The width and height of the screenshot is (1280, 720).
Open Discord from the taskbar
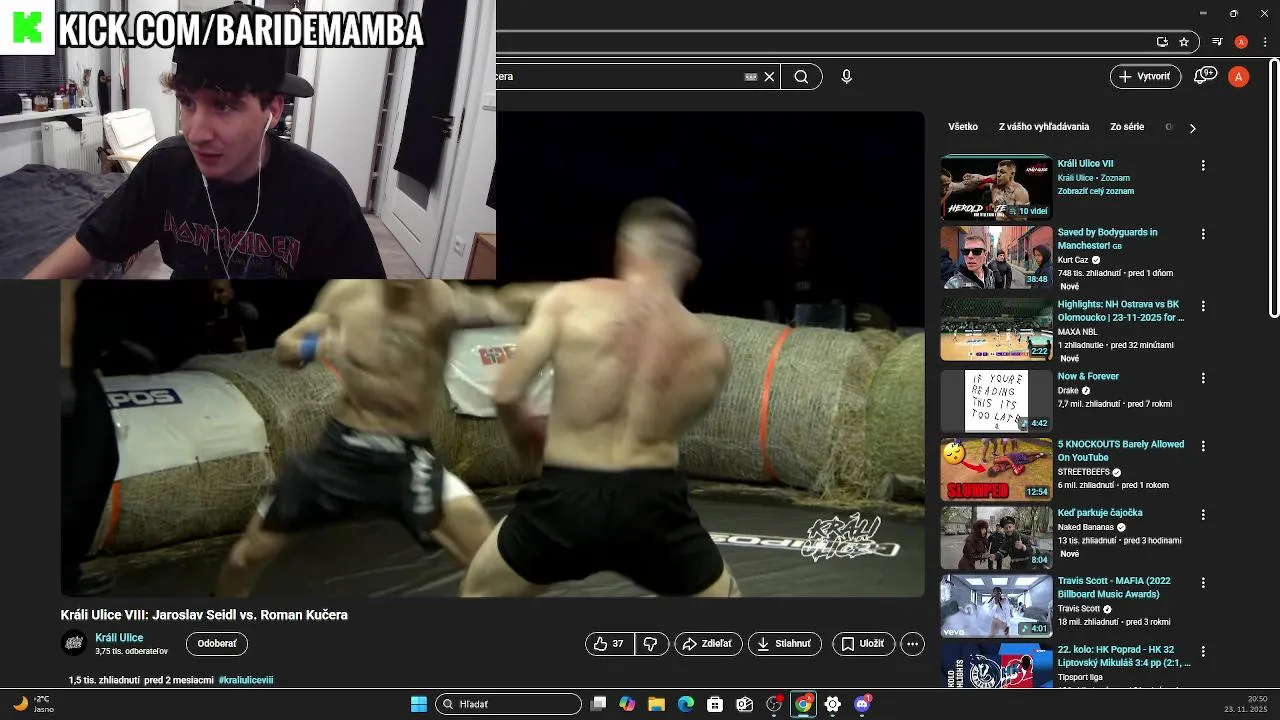862,704
